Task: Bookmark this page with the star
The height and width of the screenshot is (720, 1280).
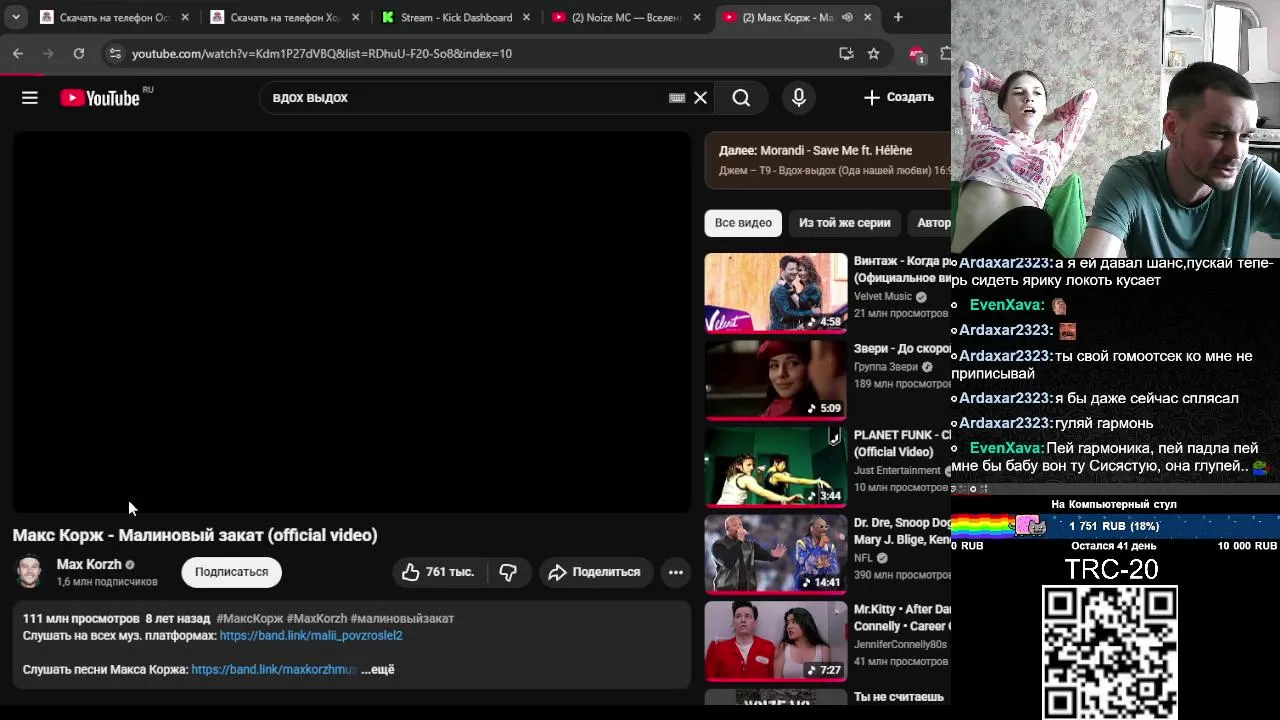Action: coord(874,53)
